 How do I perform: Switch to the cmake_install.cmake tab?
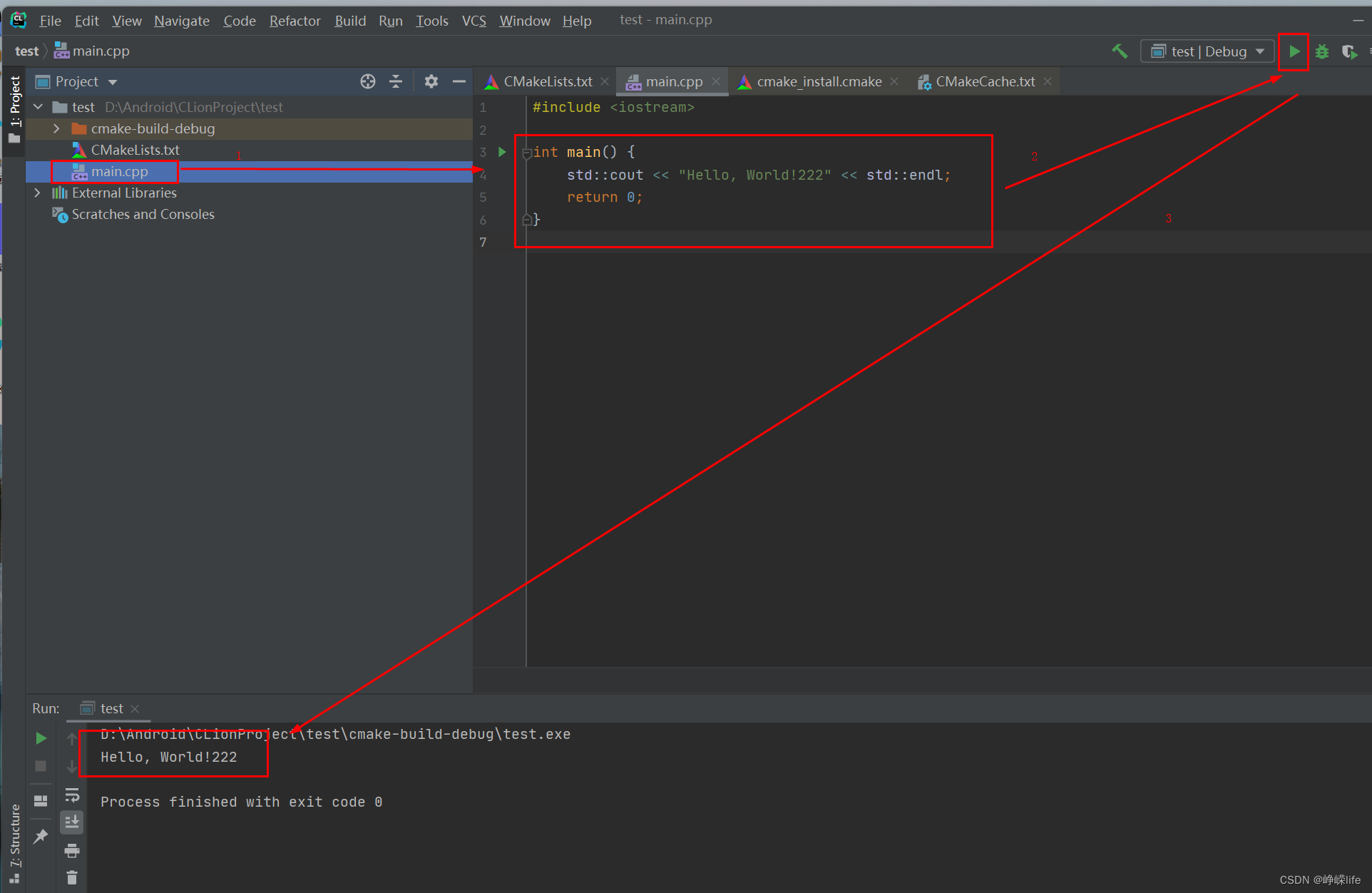pyautogui.click(x=819, y=82)
